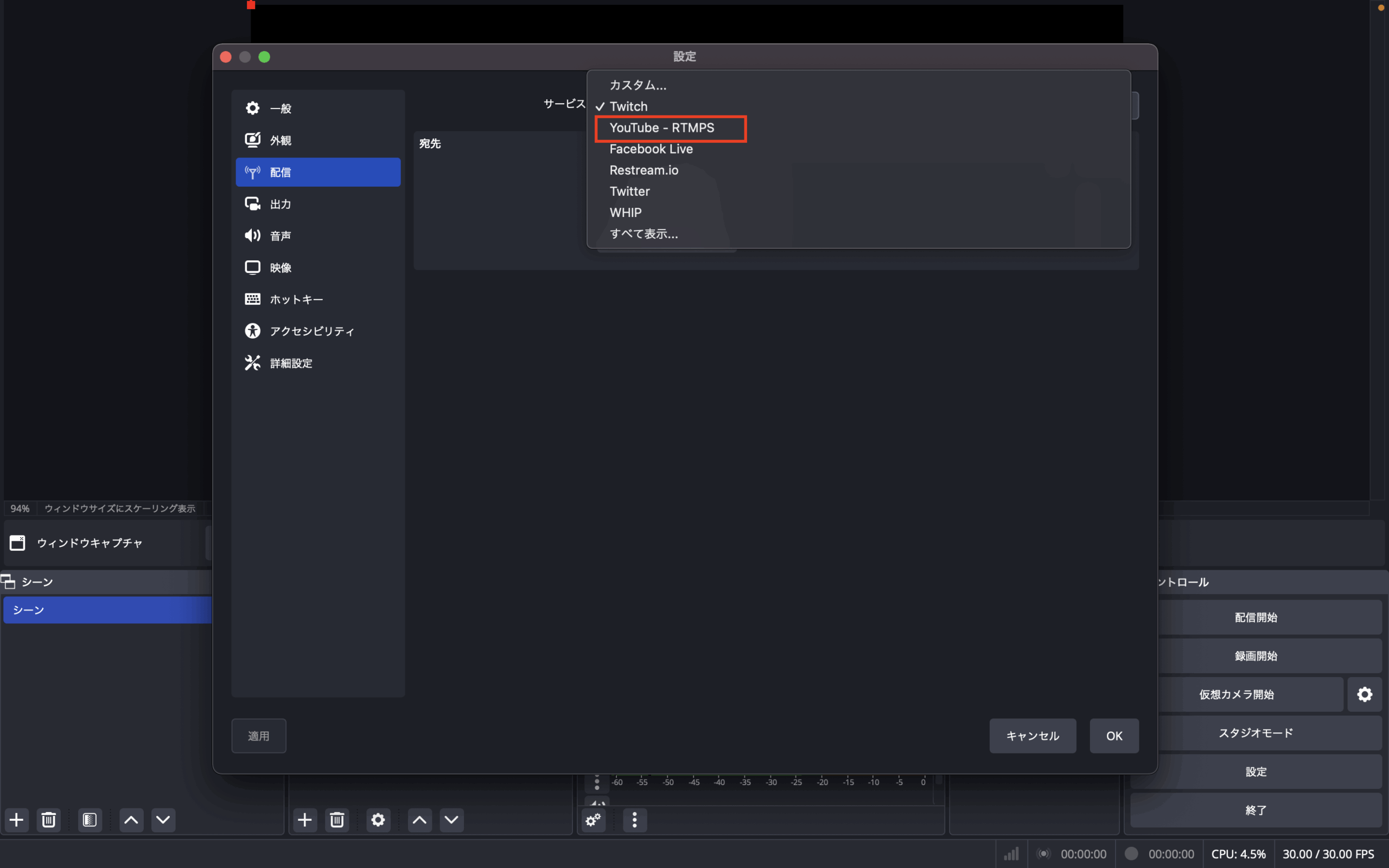Choose Restream.io from the service list
1389x868 pixels.
pyautogui.click(x=859, y=170)
